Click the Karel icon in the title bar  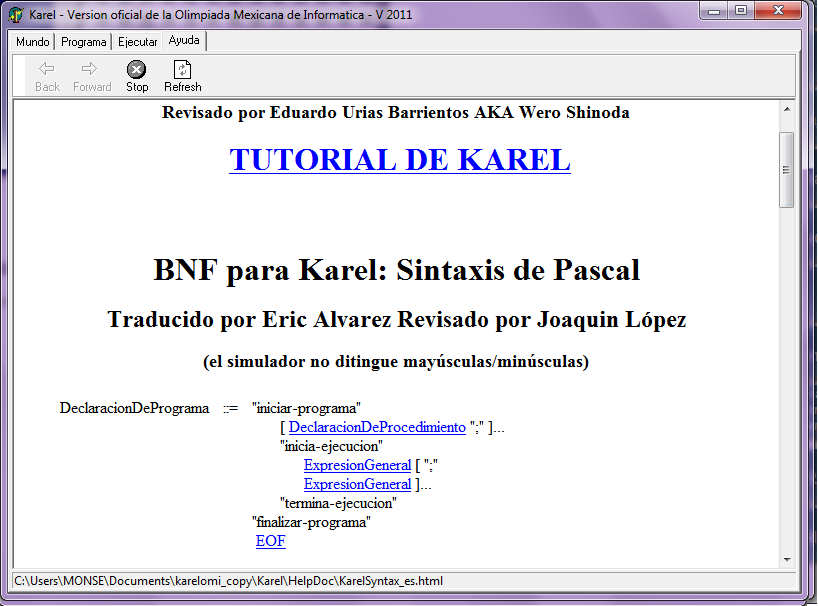[14, 13]
